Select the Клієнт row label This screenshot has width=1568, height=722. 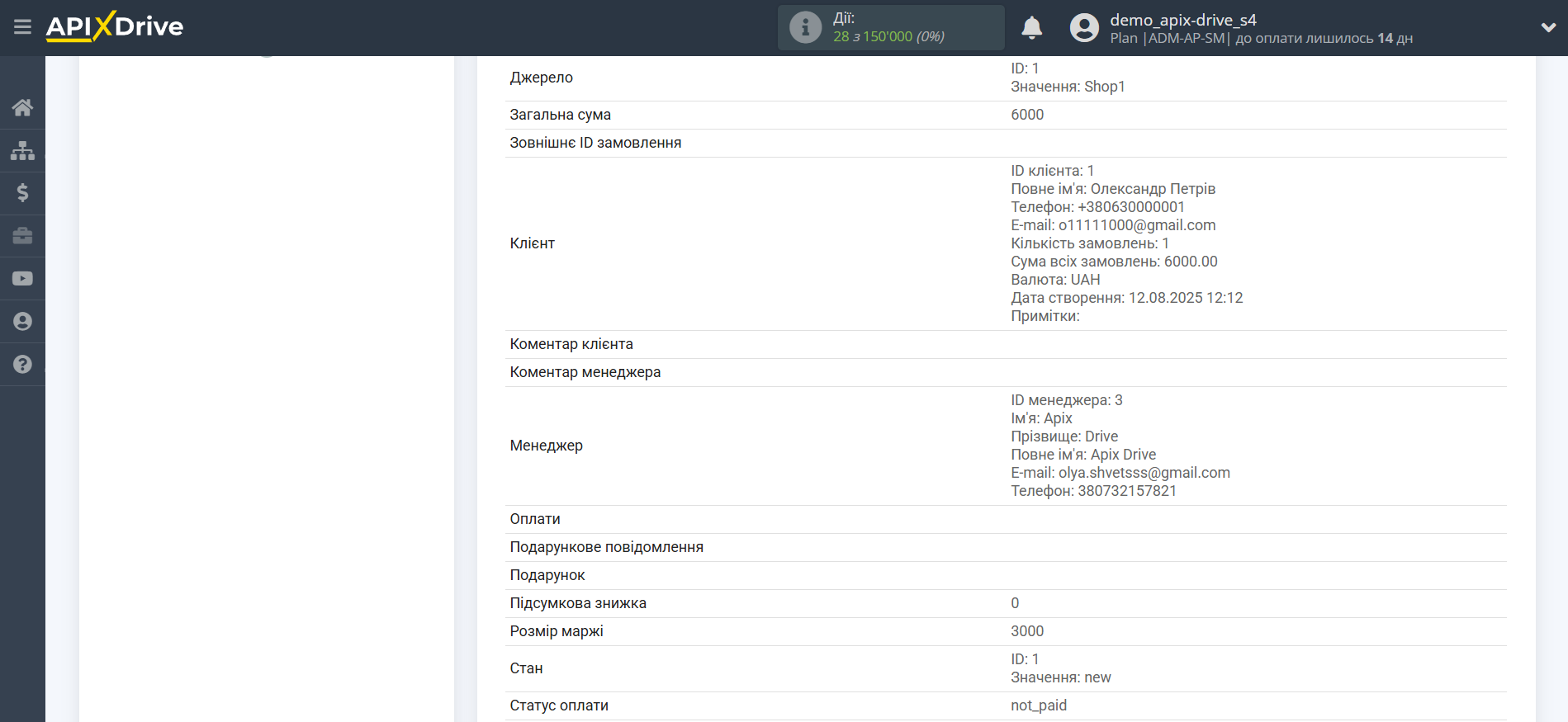[532, 243]
